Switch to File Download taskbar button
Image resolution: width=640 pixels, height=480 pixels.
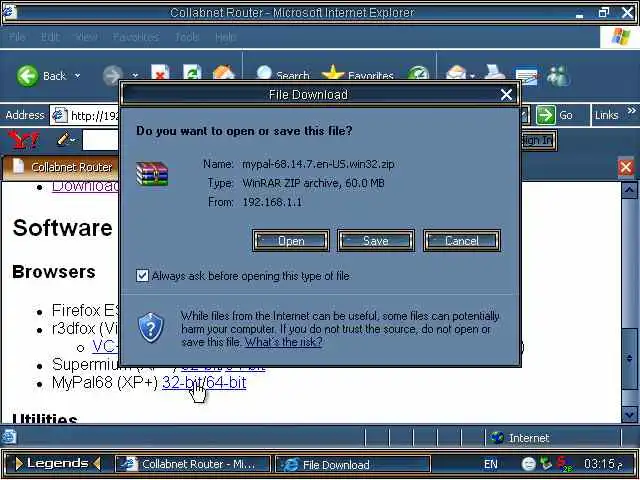click(x=353, y=464)
